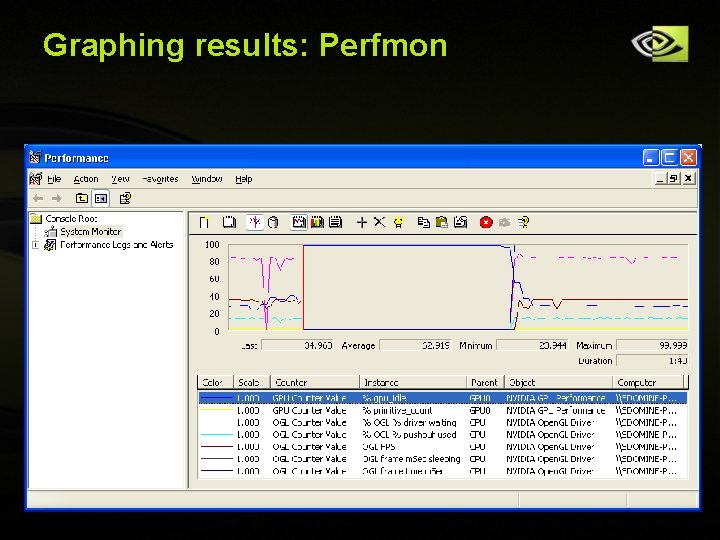Select Performance Logs and Alerts node
This screenshot has height=540, width=720.
tap(117, 245)
